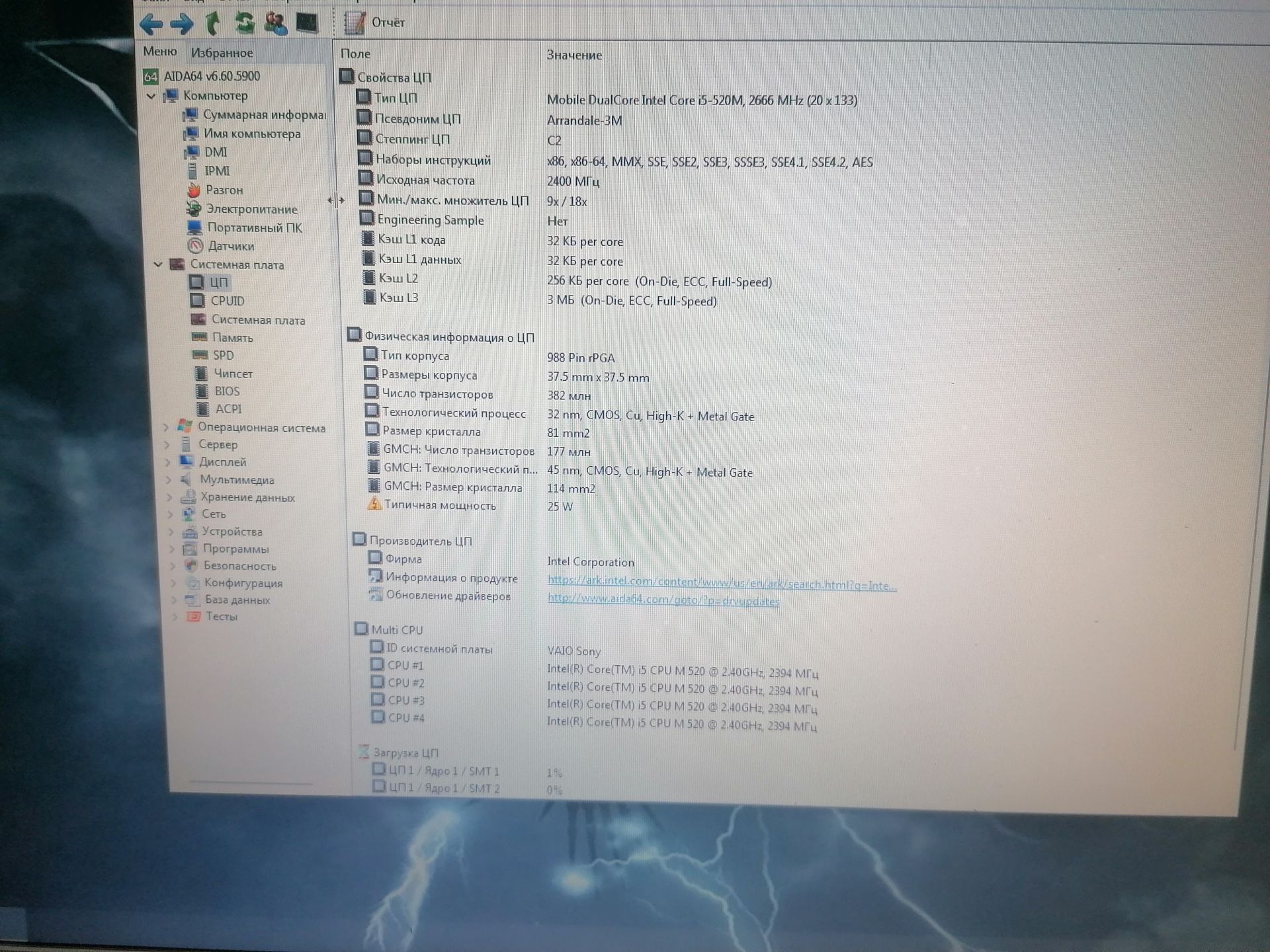Click the blue Back arrow in toolbar
The width and height of the screenshot is (1270, 952).
[151, 24]
